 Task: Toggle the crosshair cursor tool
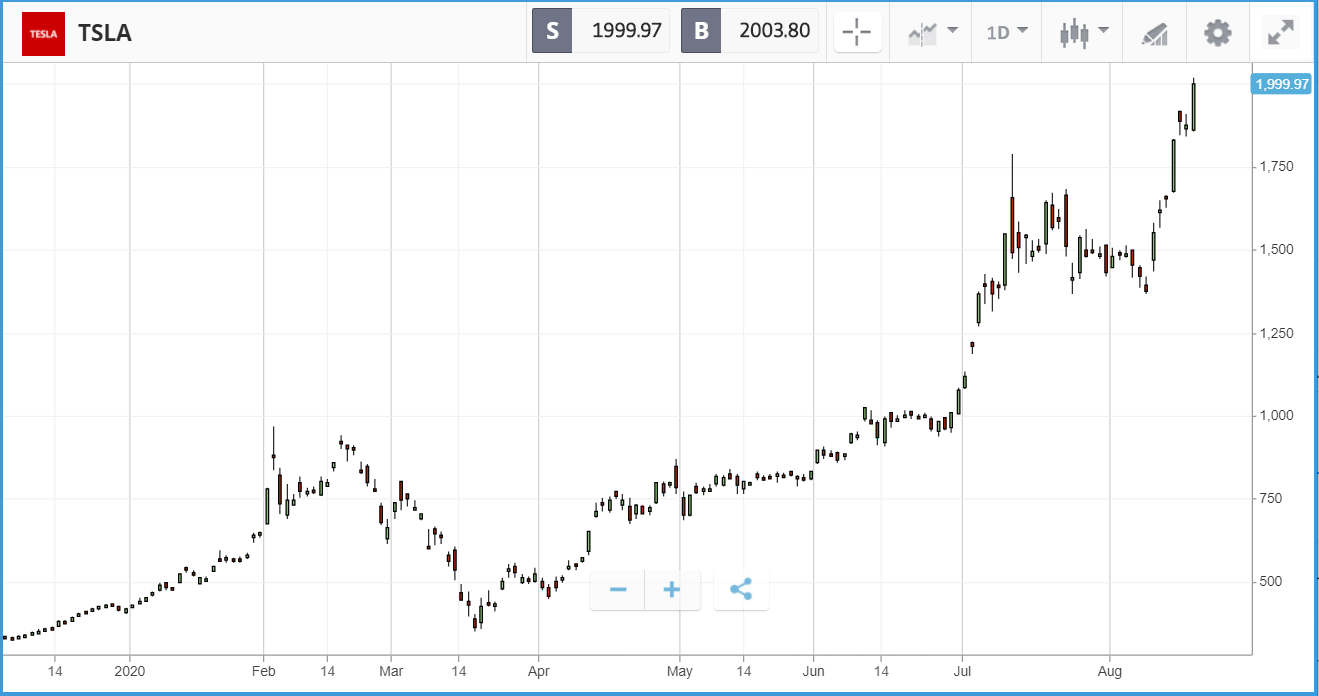[x=857, y=32]
